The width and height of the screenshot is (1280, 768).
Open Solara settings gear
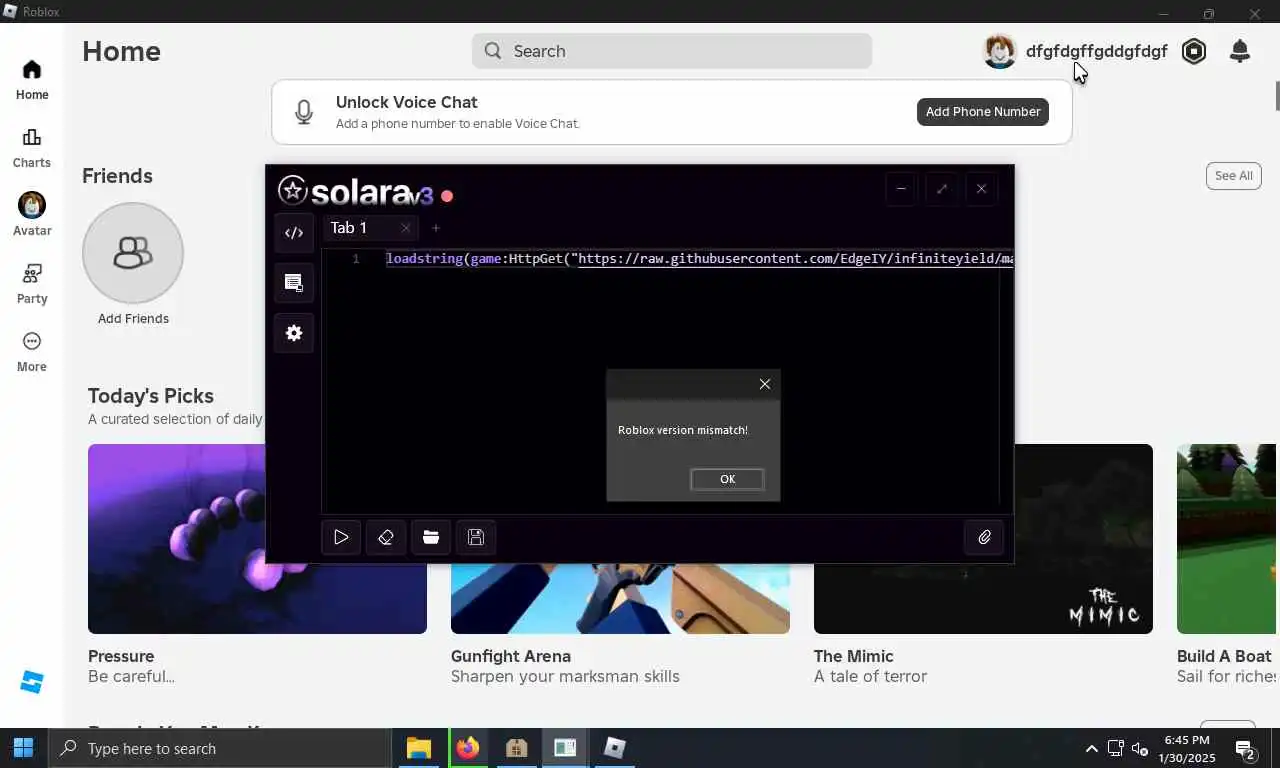[x=294, y=333]
